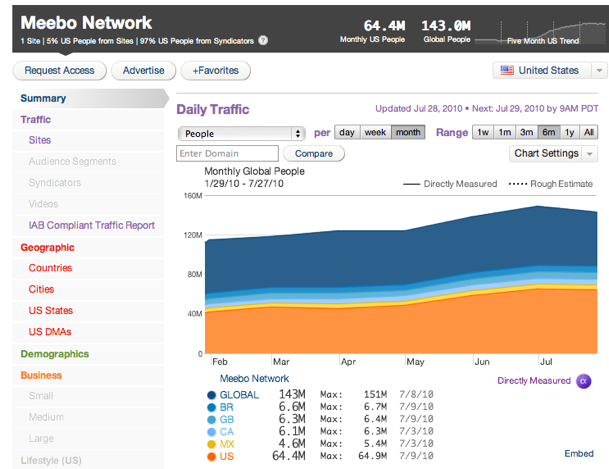
Task: Open the Lifestyle (US) sidebar section
Action: pyautogui.click(x=88, y=460)
